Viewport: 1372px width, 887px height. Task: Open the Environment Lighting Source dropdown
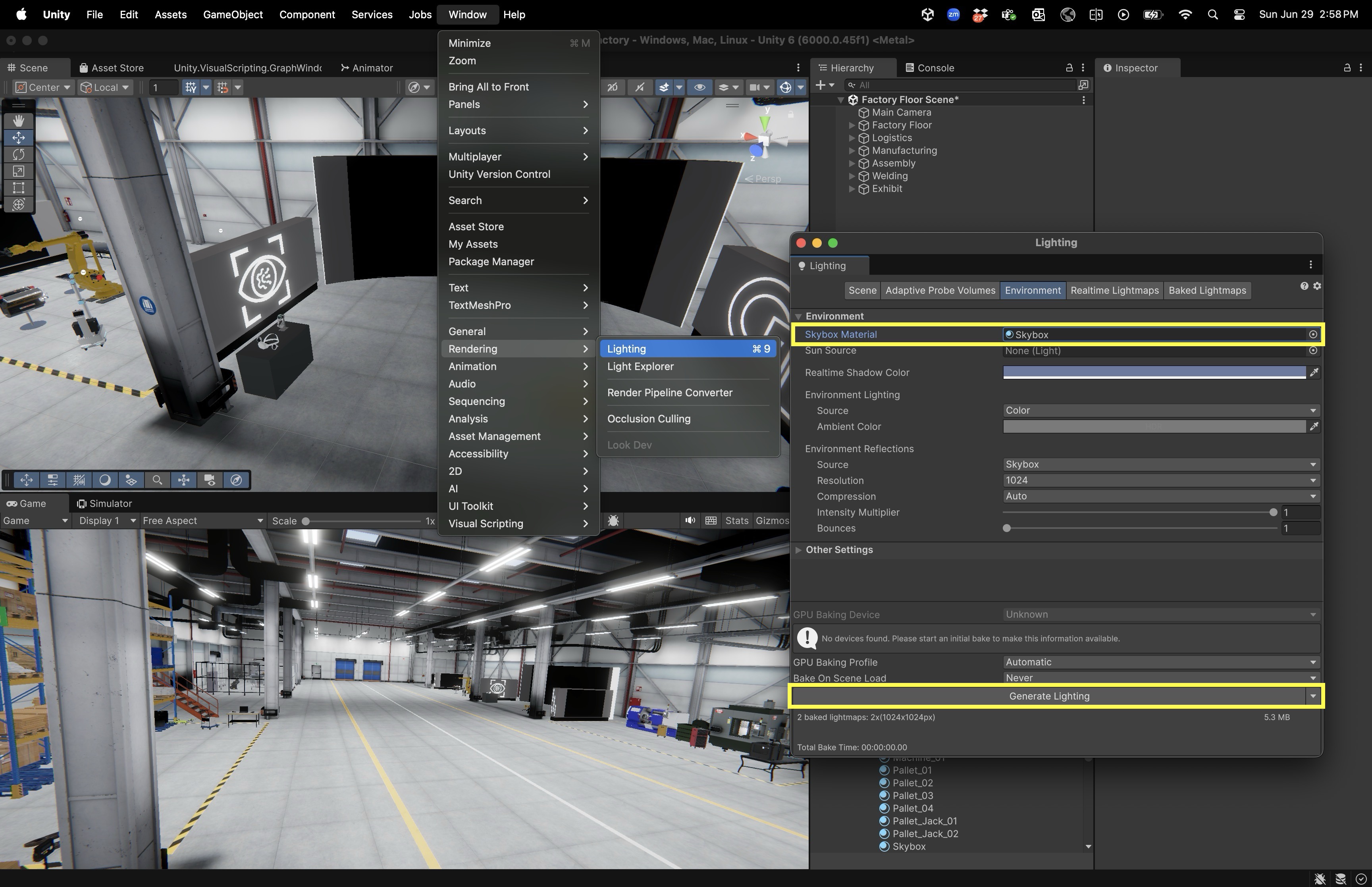pos(1160,411)
